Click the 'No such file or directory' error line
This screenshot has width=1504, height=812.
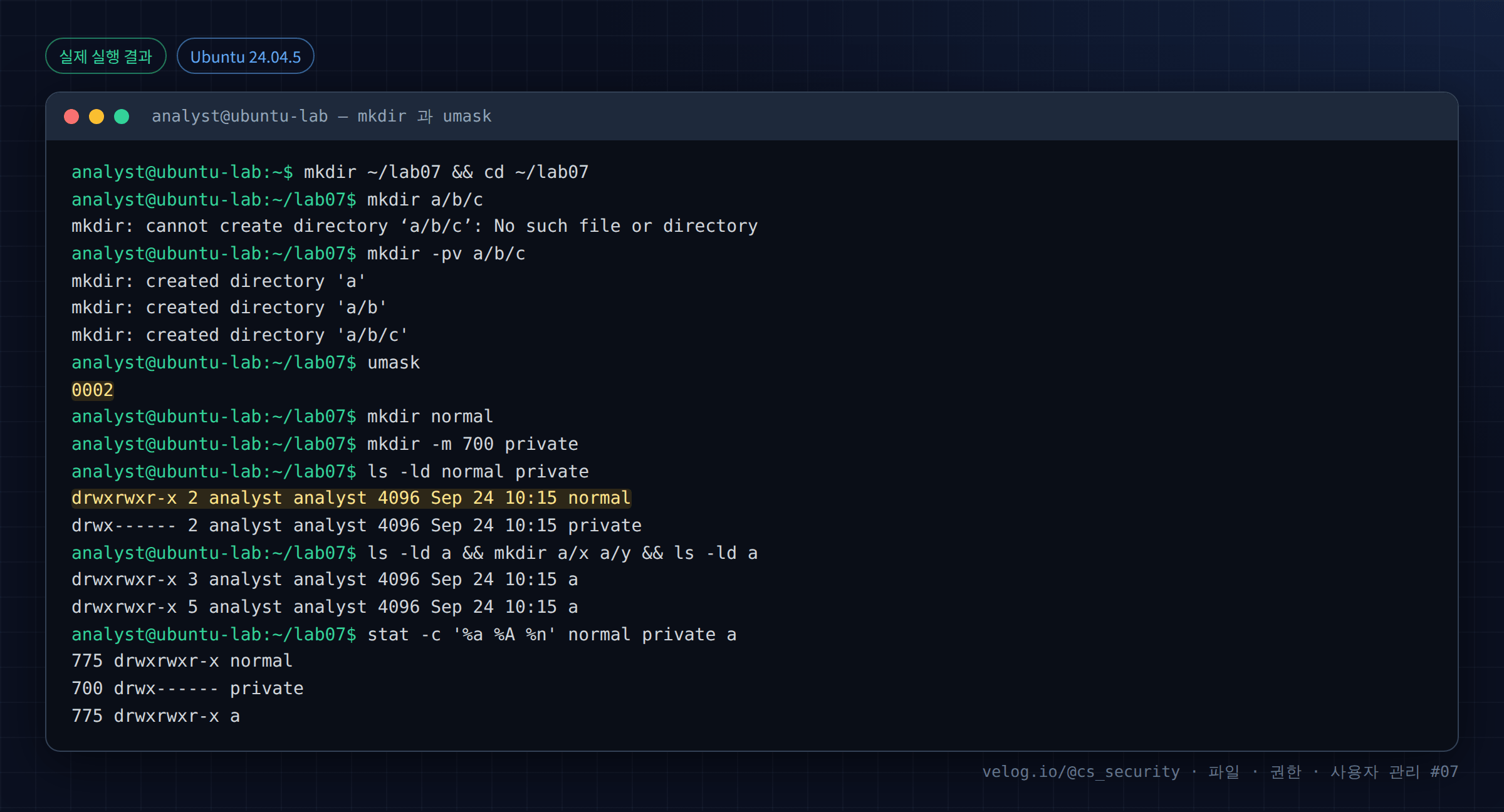click(415, 226)
